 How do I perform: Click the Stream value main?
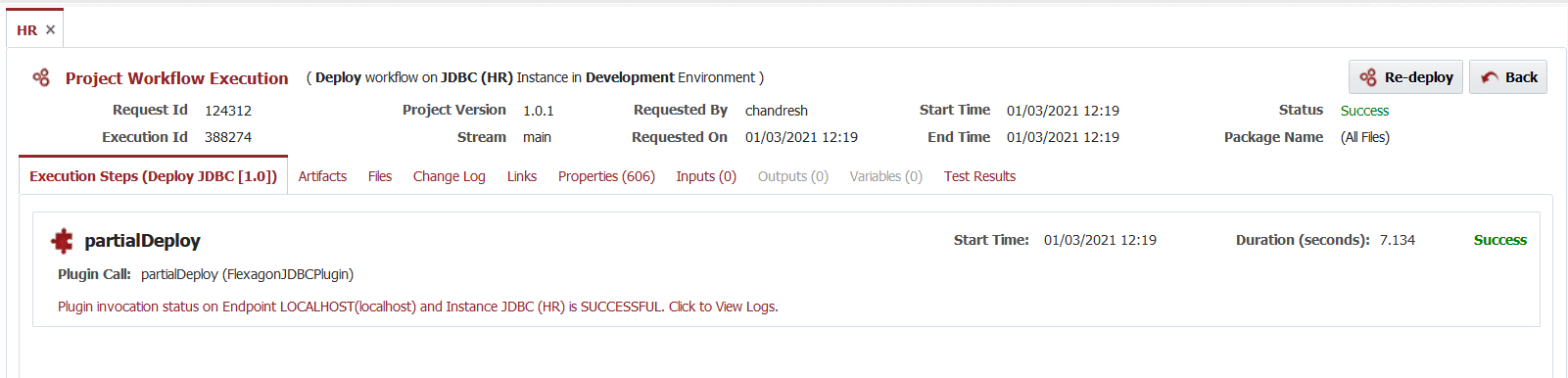(x=537, y=137)
